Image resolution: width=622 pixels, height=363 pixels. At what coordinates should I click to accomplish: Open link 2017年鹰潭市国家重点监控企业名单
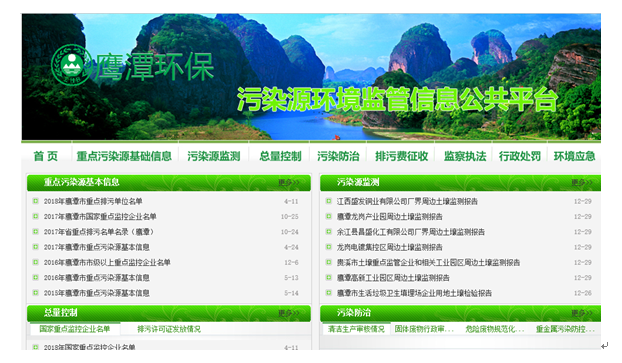pos(100,217)
